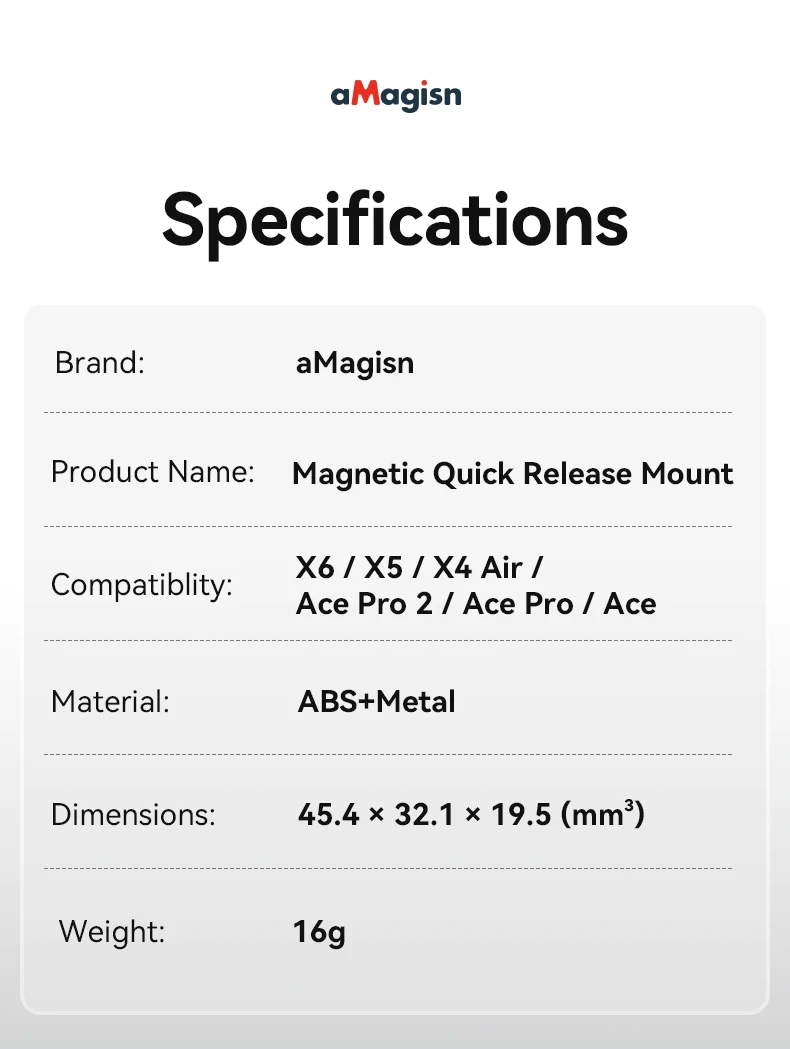Select the Dimensions label
Screen dimensions: 790x1049
133,815
